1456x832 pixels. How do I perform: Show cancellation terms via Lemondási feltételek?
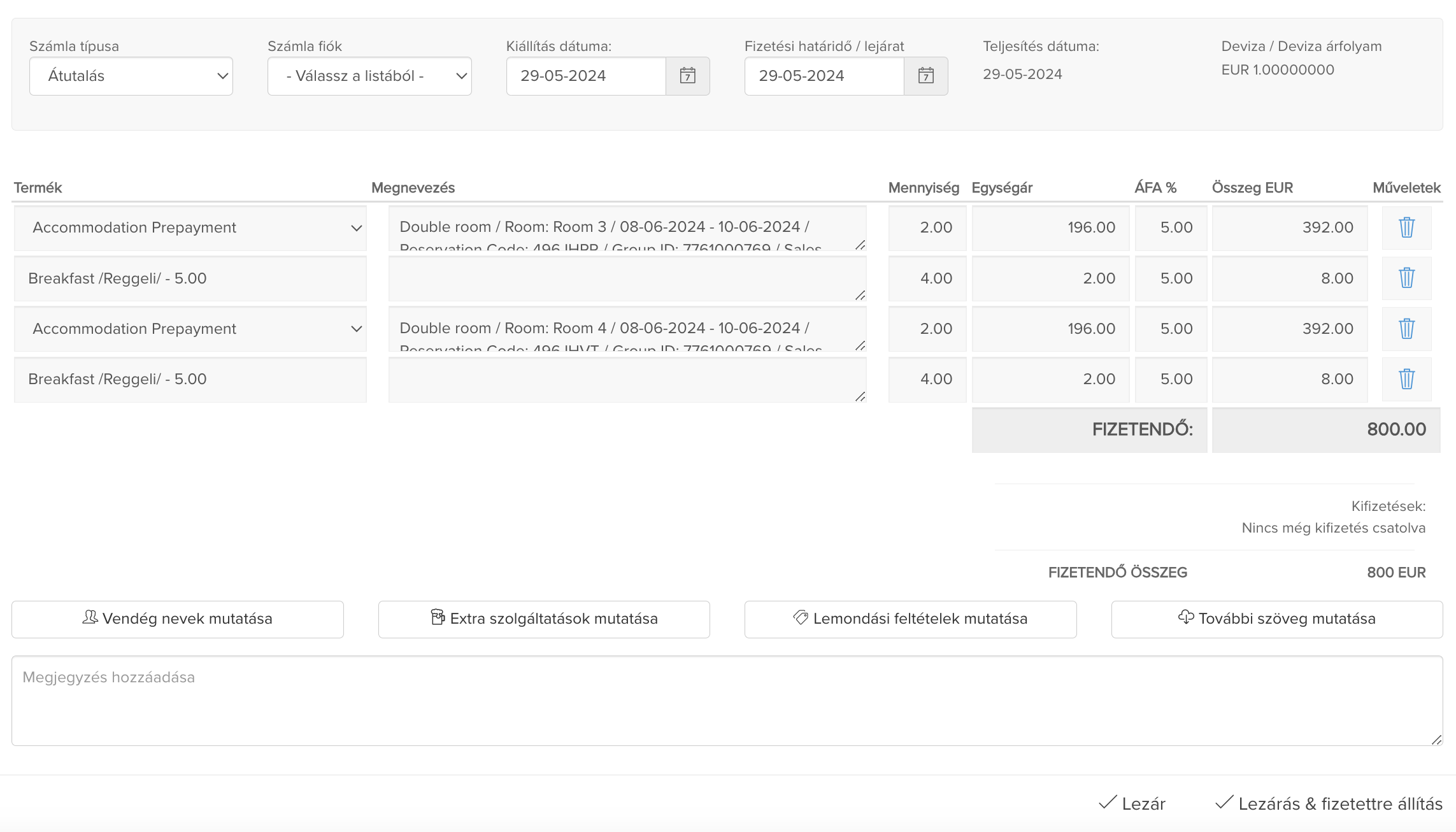910,619
